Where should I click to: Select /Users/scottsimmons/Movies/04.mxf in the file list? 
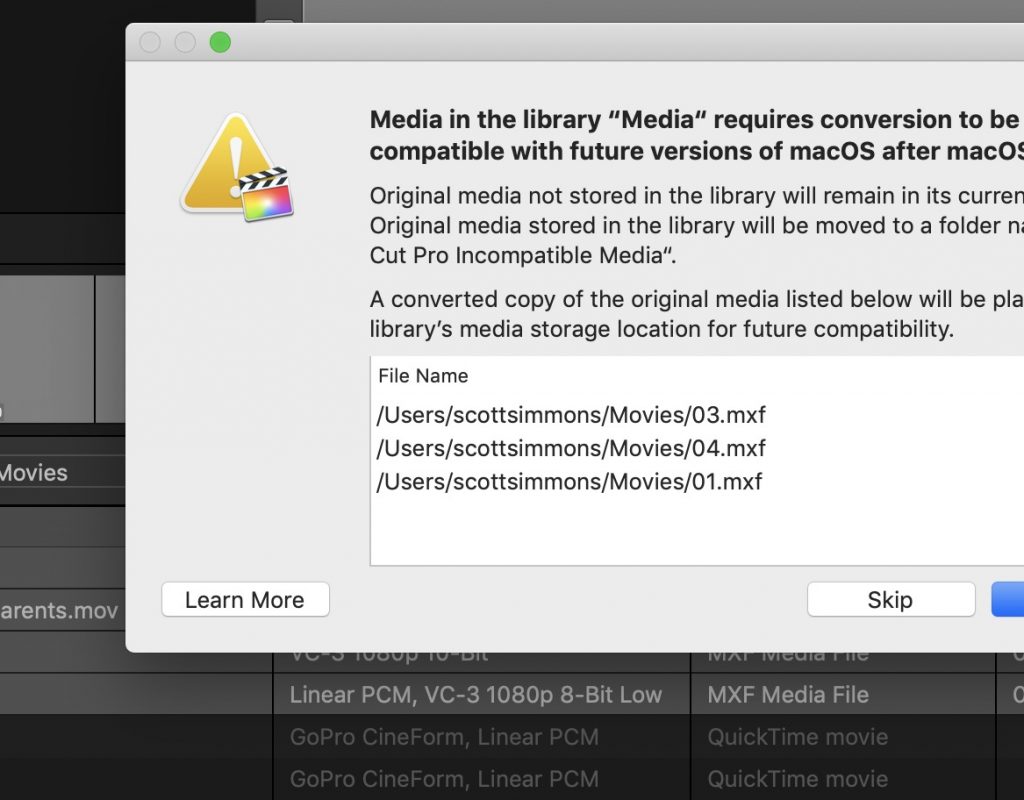[x=571, y=448]
